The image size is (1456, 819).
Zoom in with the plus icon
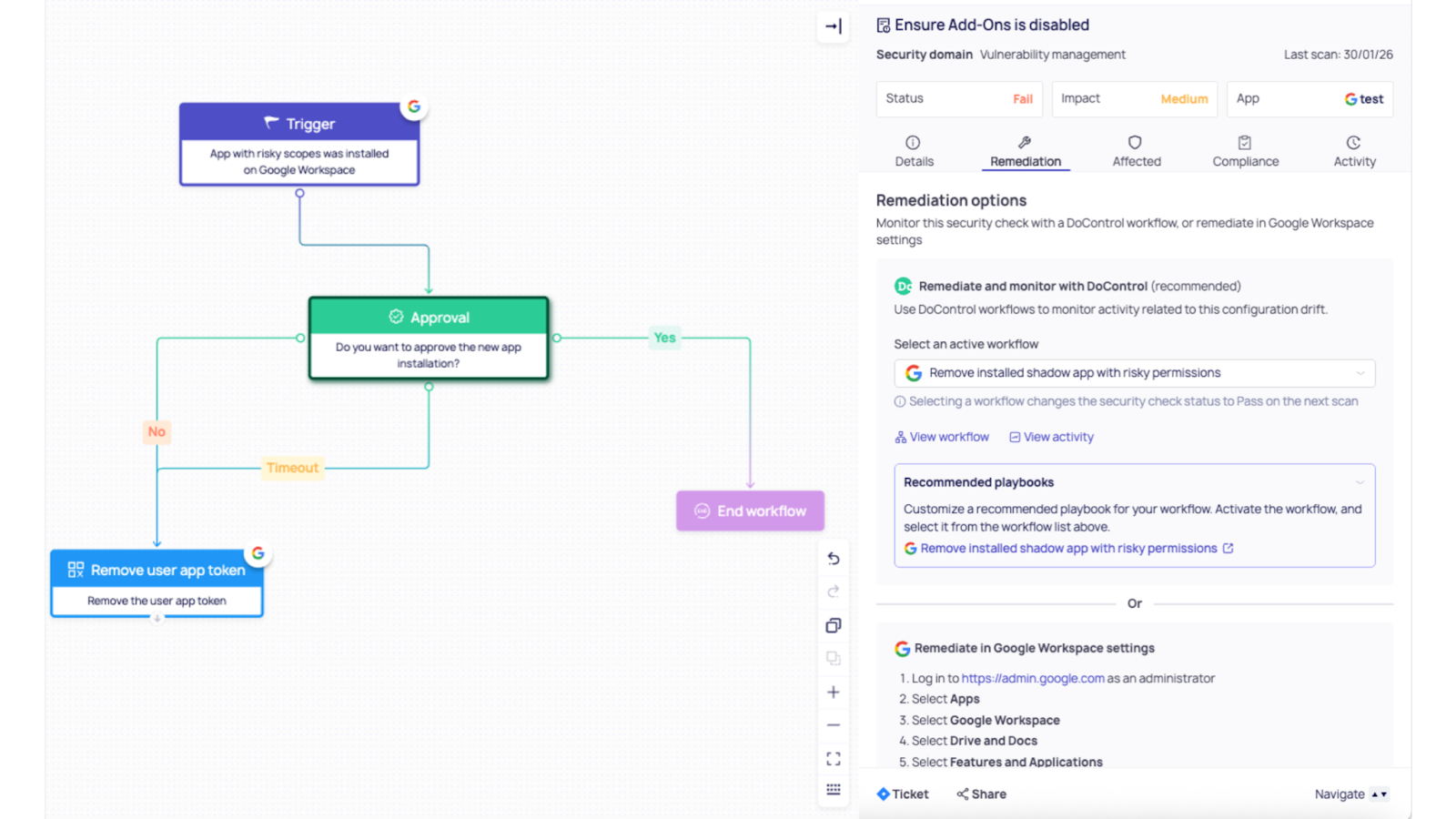coord(833,693)
